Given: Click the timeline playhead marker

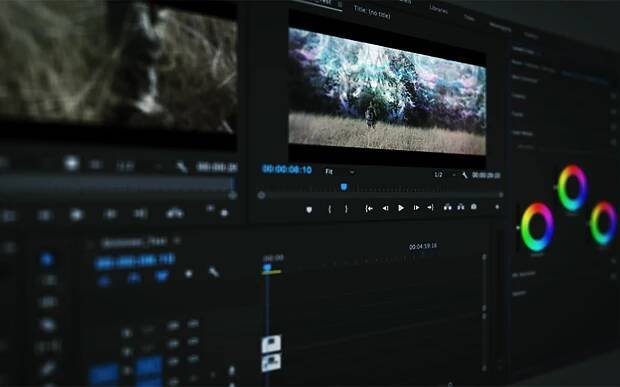Looking at the screenshot, I should (x=267, y=268).
